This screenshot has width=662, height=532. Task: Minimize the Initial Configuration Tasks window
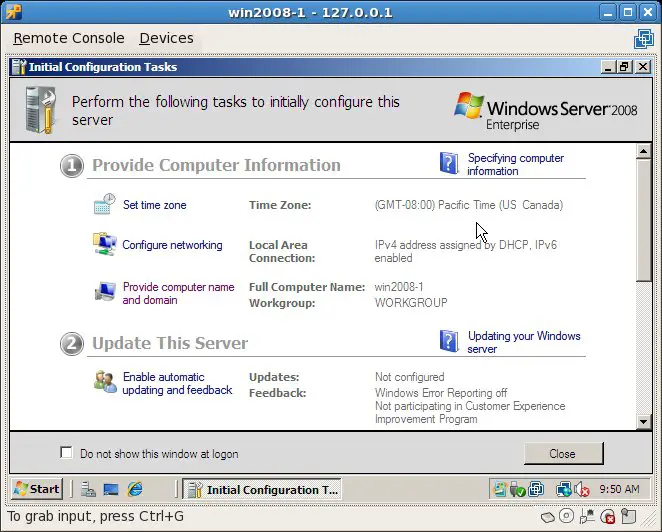click(608, 67)
